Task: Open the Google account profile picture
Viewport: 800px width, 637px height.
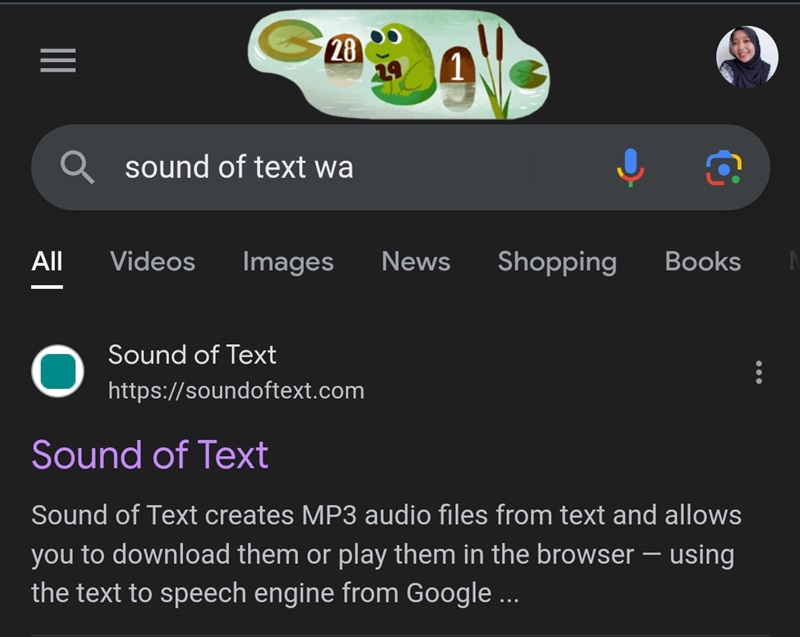Action: 747,57
